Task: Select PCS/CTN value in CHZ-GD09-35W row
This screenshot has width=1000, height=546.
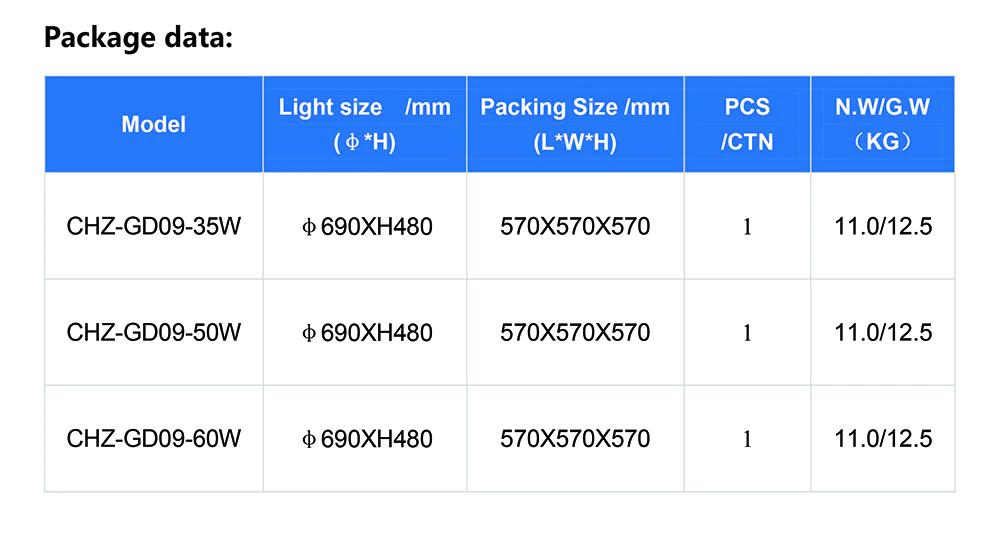Action: pyautogui.click(x=747, y=228)
